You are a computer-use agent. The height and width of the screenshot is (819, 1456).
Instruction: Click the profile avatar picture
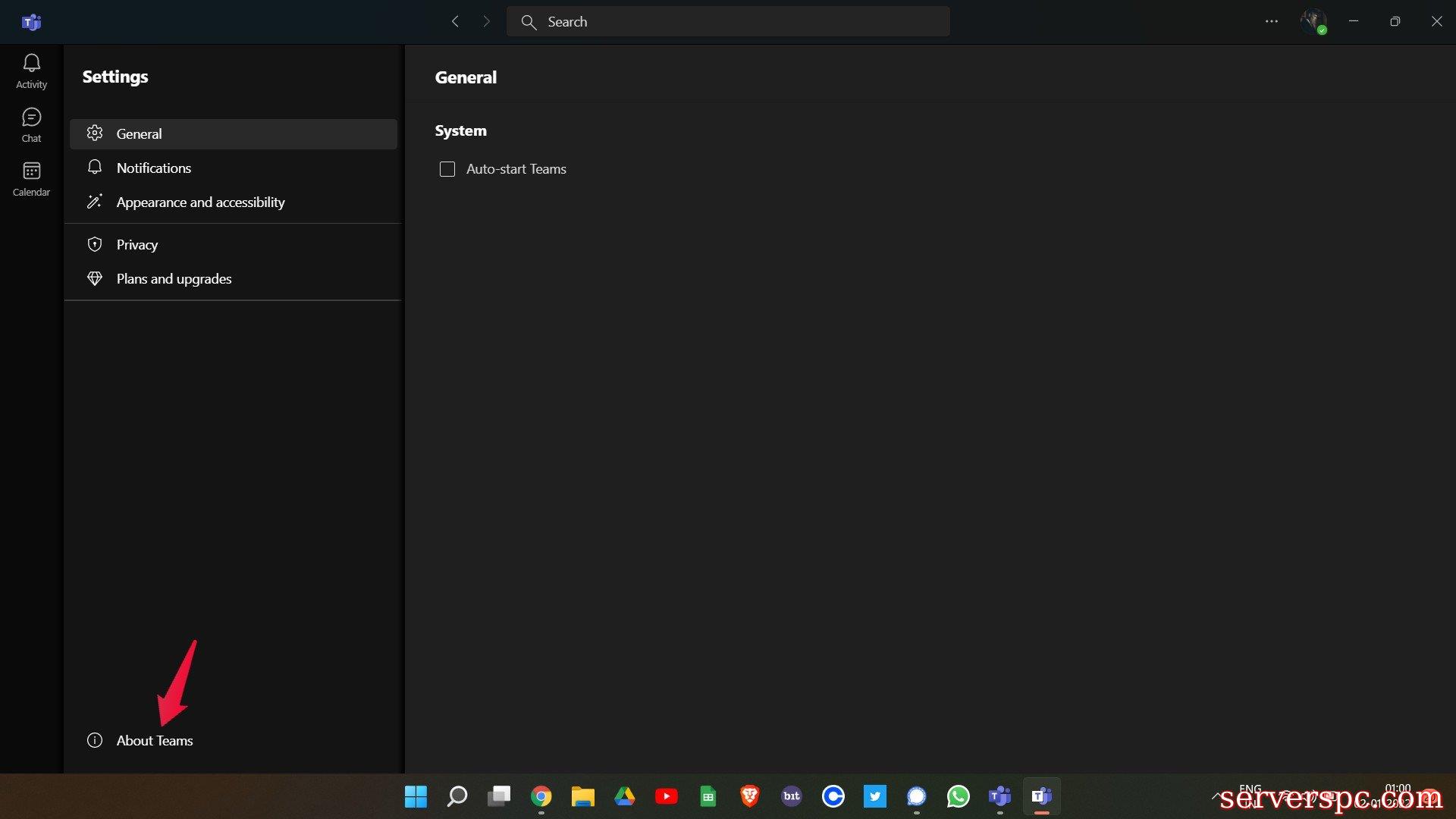tap(1313, 21)
